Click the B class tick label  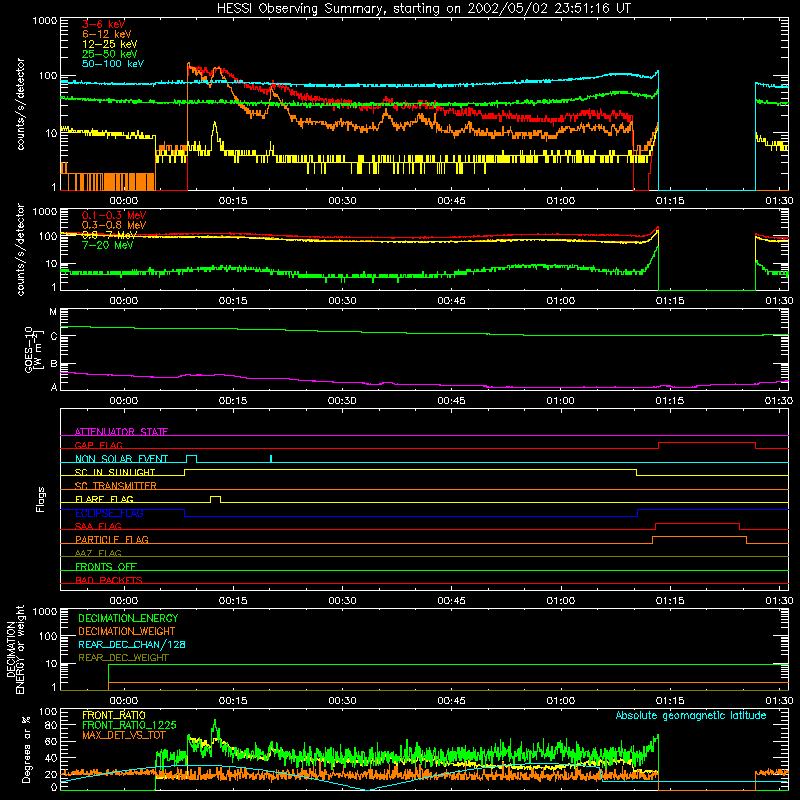tap(54, 364)
